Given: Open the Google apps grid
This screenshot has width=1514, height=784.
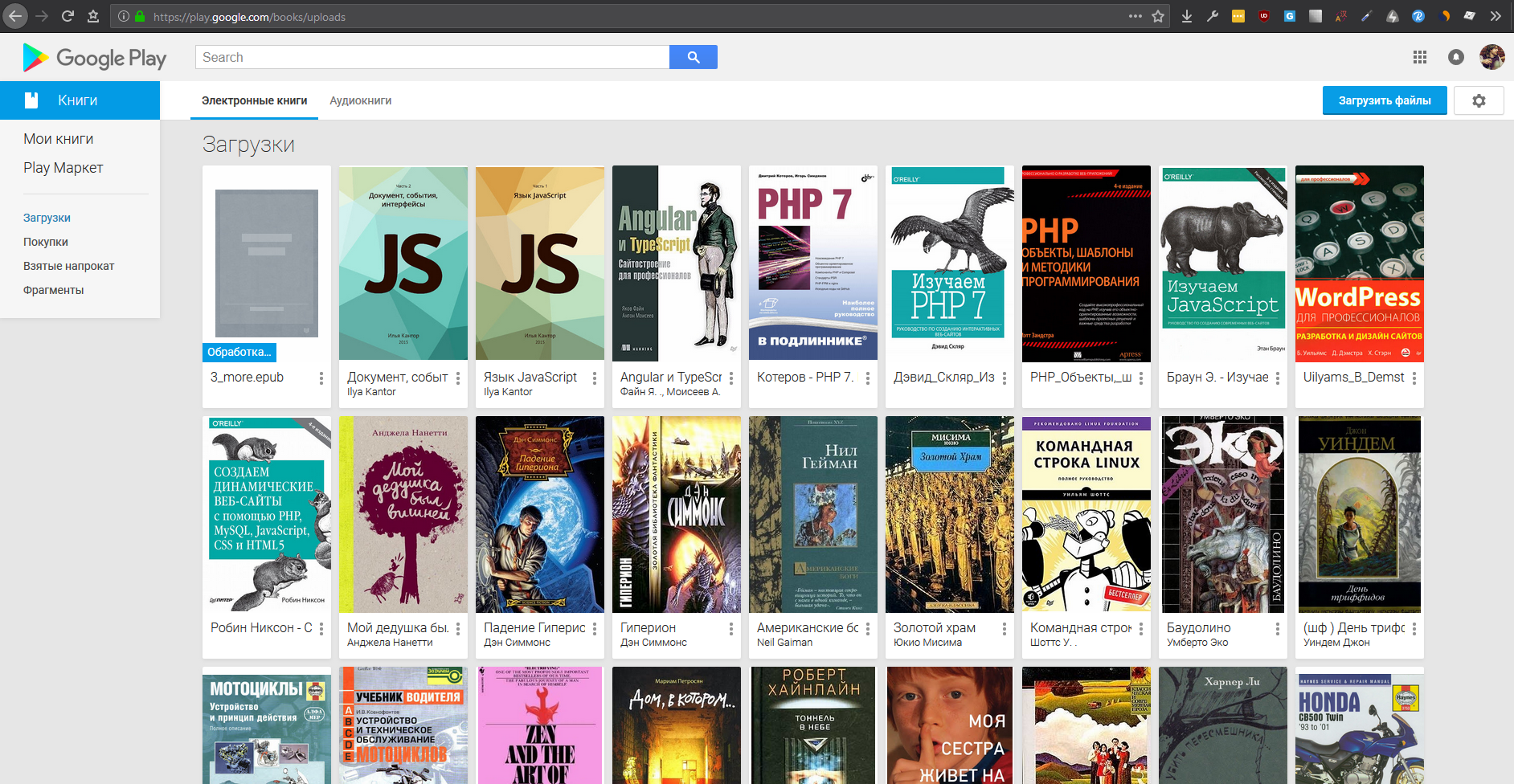Looking at the screenshot, I should 1420,57.
